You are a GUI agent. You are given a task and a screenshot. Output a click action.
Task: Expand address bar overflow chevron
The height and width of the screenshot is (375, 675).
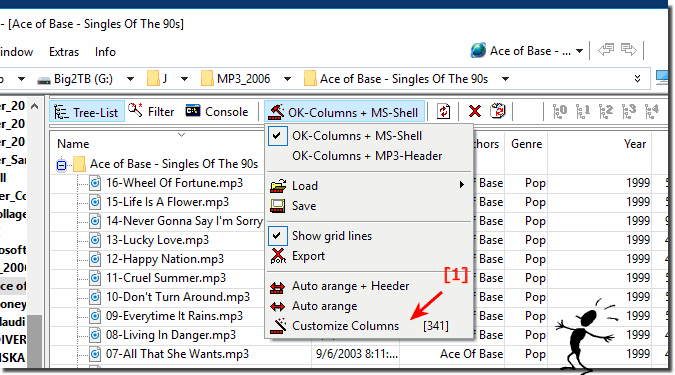(x=638, y=78)
